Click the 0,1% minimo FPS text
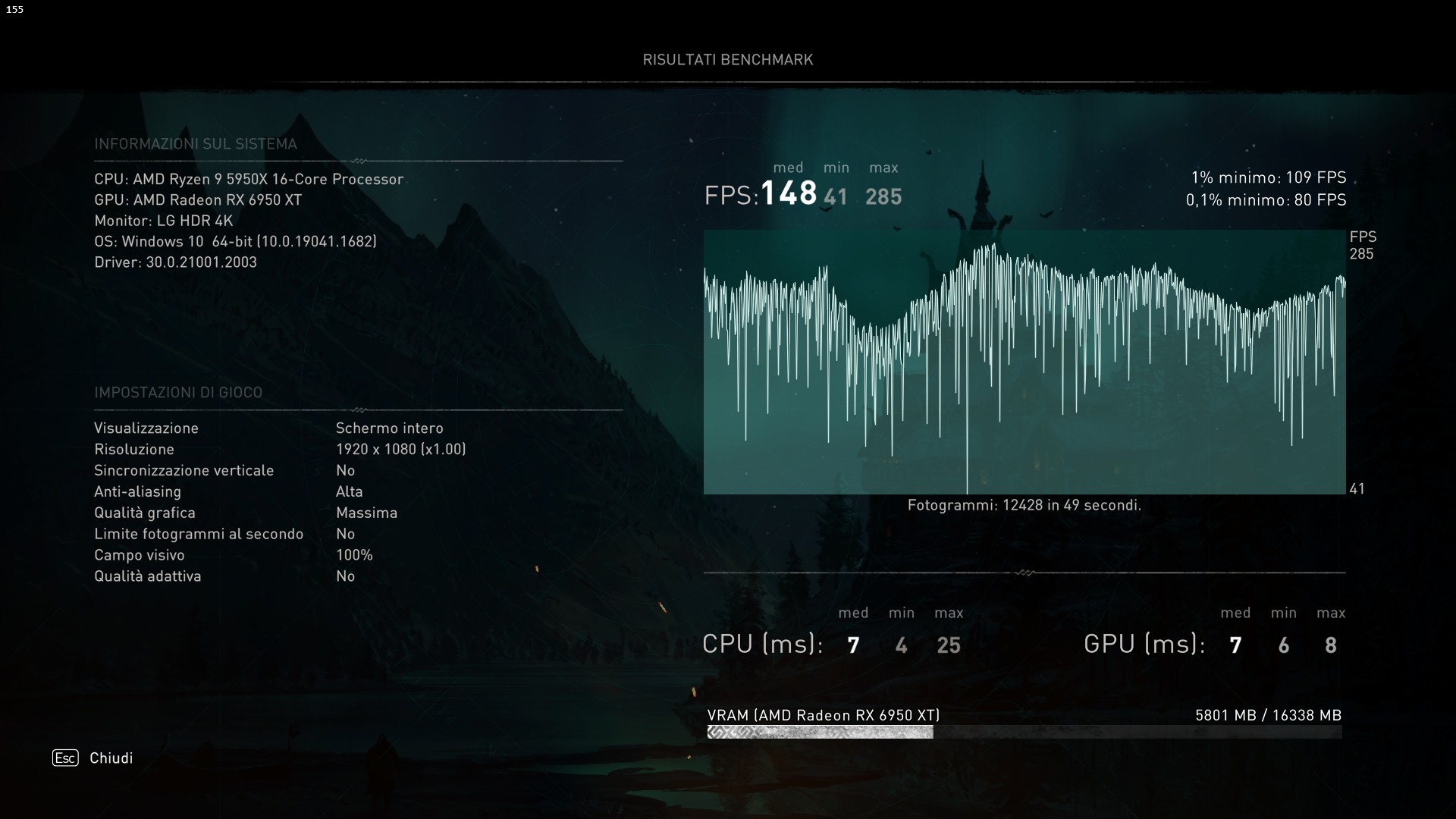 click(x=1266, y=200)
